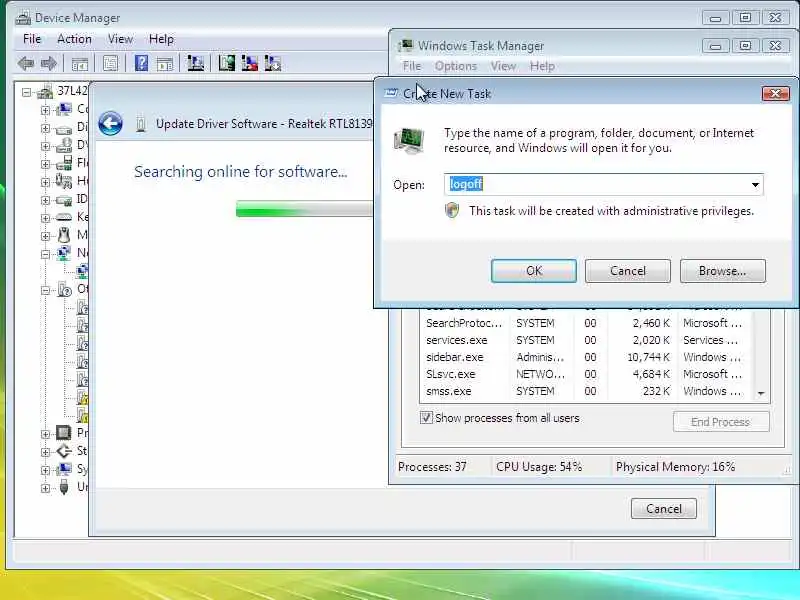Viewport: 800px width, 600px height.
Task: Click the blue question-mark Help toolbar icon
Action: pyautogui.click(x=141, y=63)
